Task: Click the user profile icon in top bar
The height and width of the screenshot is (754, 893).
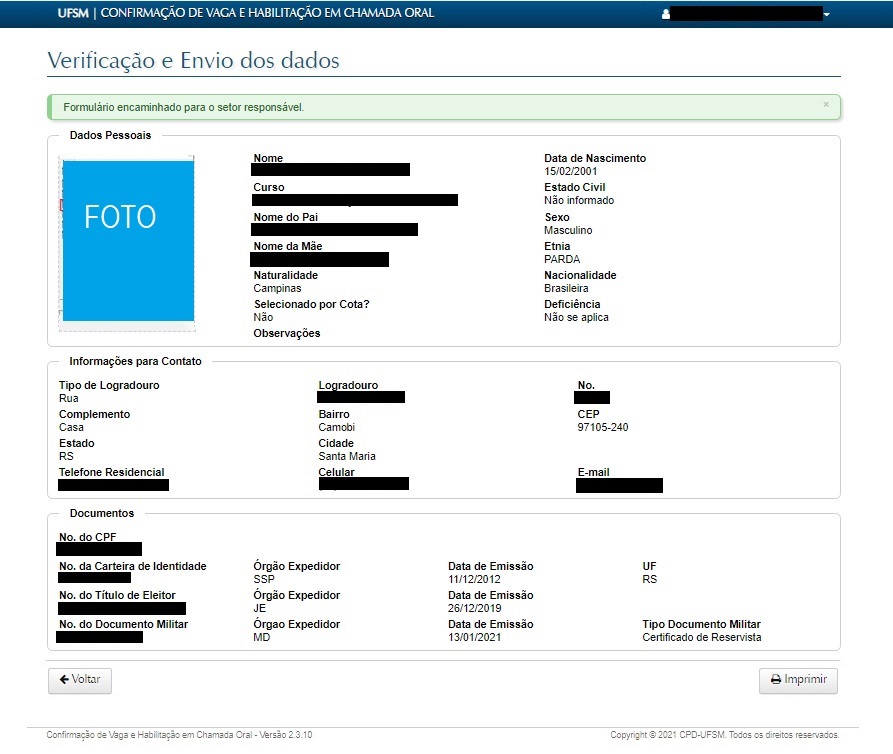Action: click(666, 15)
